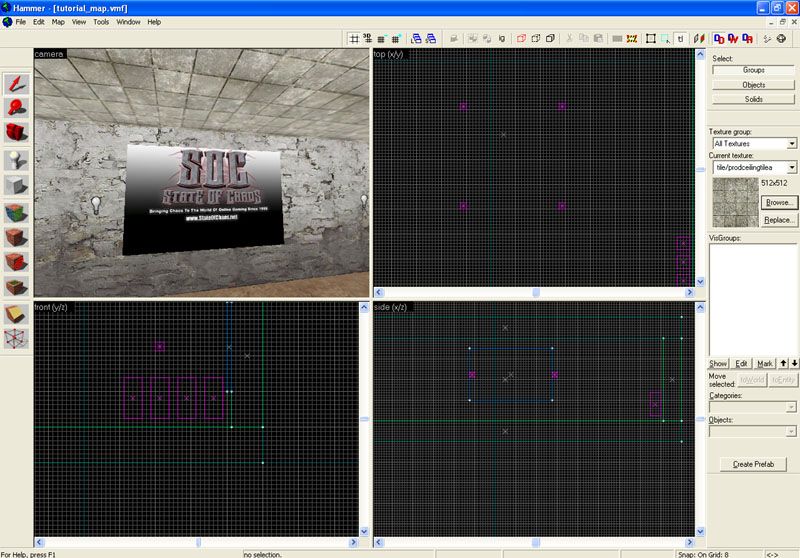The height and width of the screenshot is (558, 800).
Task: Select the Selection arrow tool
Action: [17, 83]
